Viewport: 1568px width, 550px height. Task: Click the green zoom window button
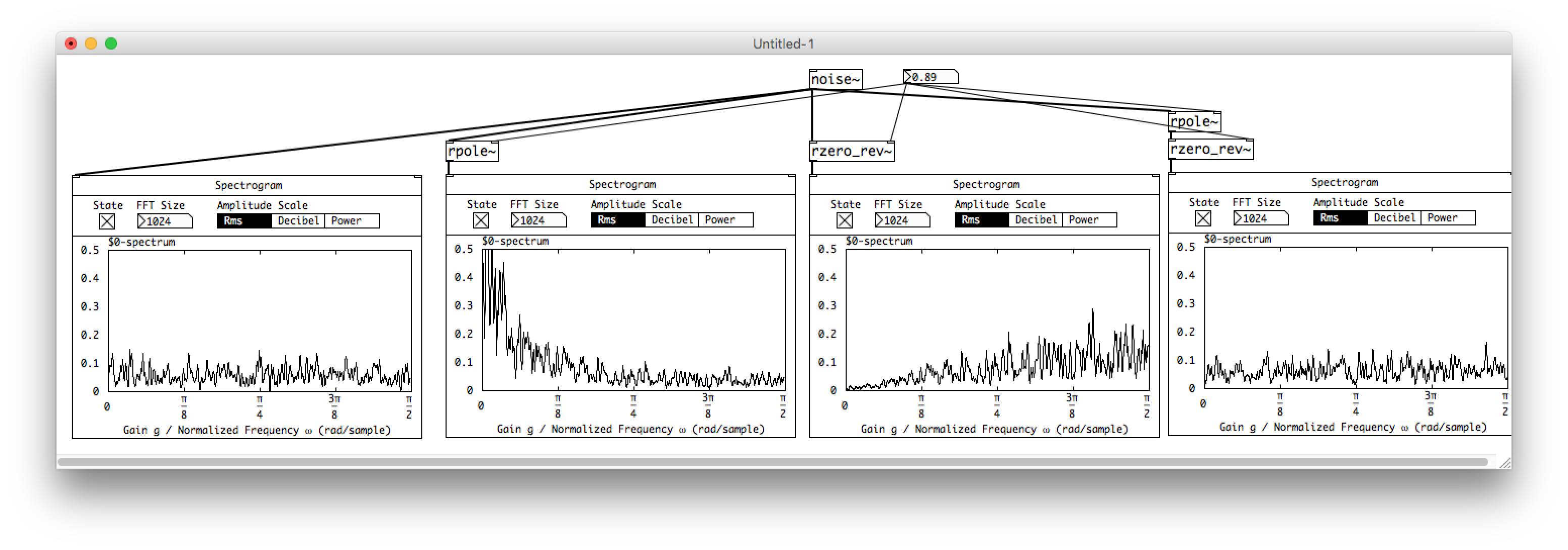tap(111, 43)
